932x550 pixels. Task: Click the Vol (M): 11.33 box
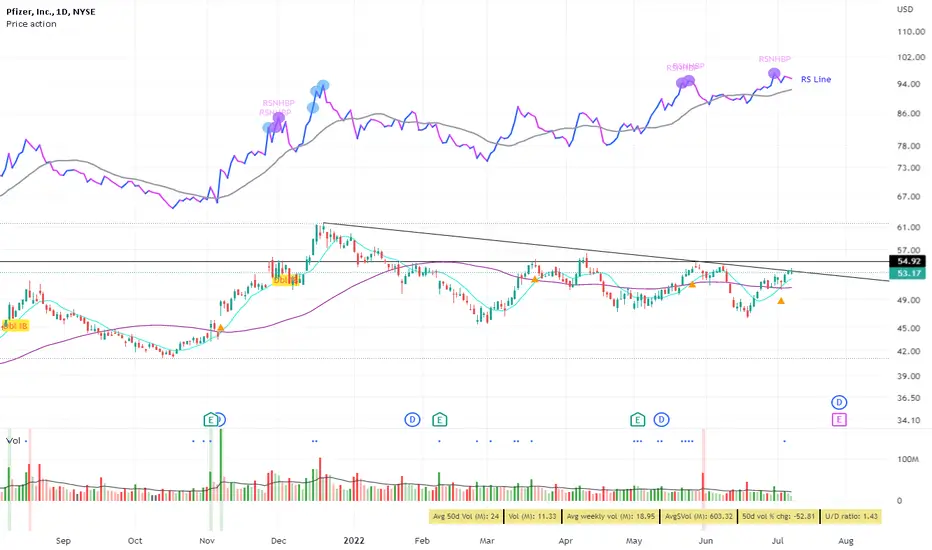point(533,516)
